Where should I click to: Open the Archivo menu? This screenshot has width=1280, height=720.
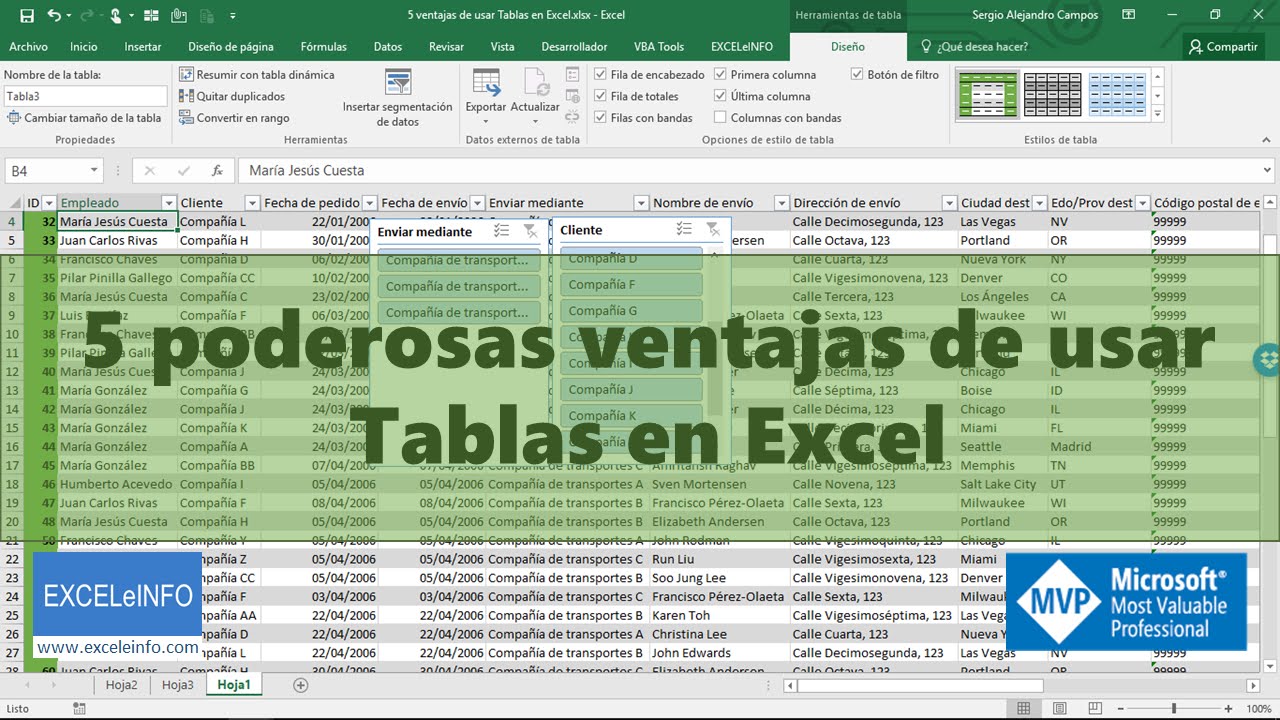(x=28, y=47)
